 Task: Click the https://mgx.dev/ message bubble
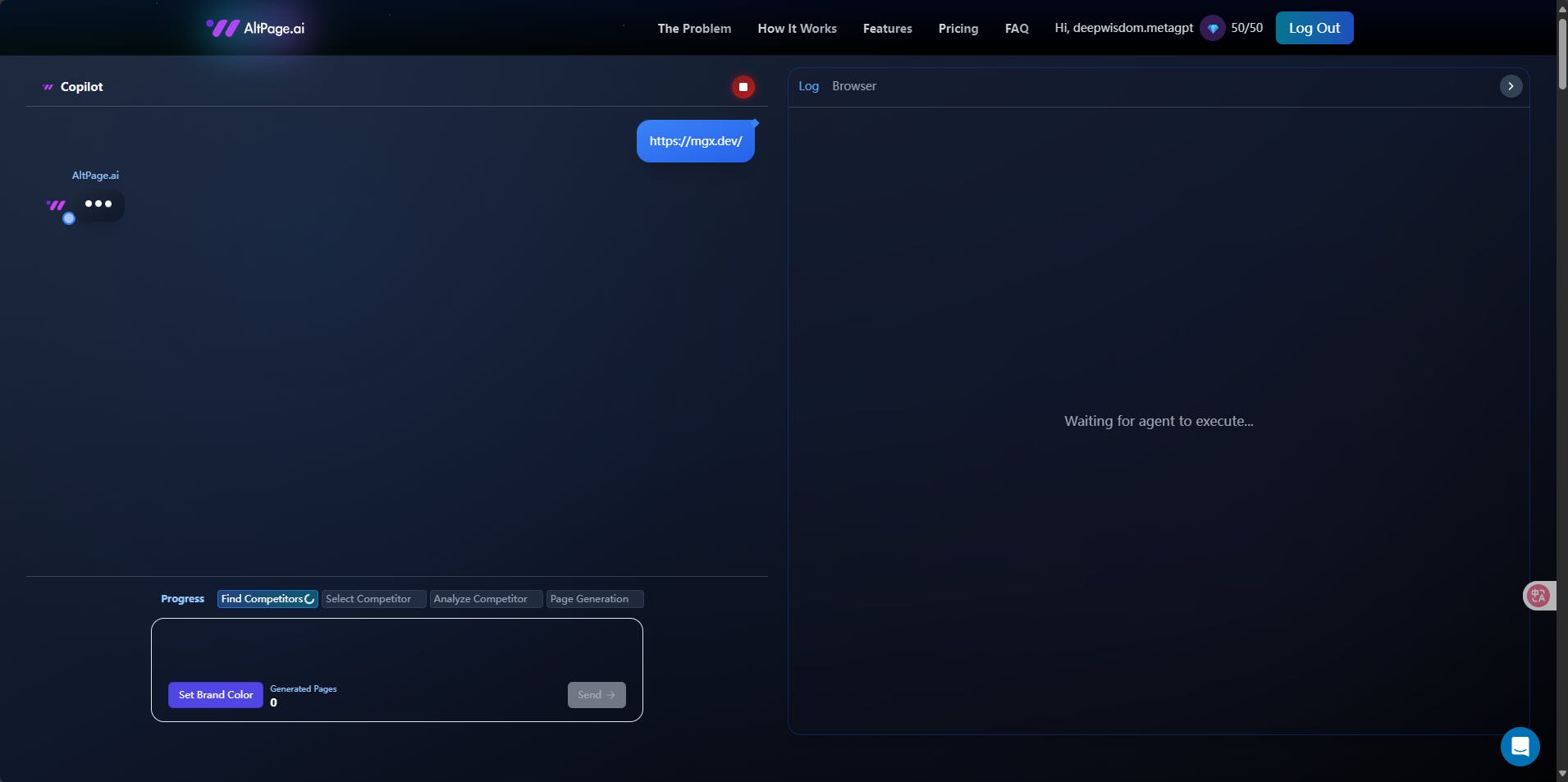696,141
